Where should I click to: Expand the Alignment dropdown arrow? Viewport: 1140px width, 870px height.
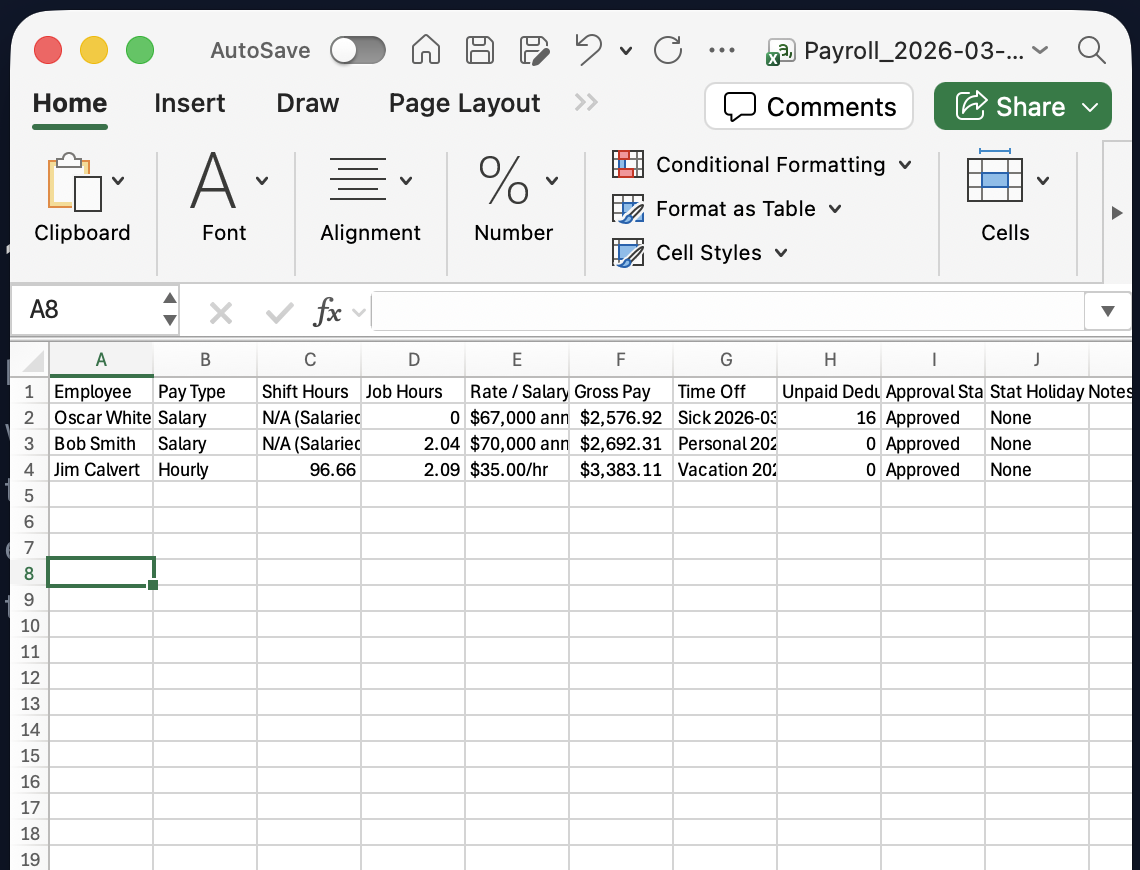pyautogui.click(x=406, y=181)
